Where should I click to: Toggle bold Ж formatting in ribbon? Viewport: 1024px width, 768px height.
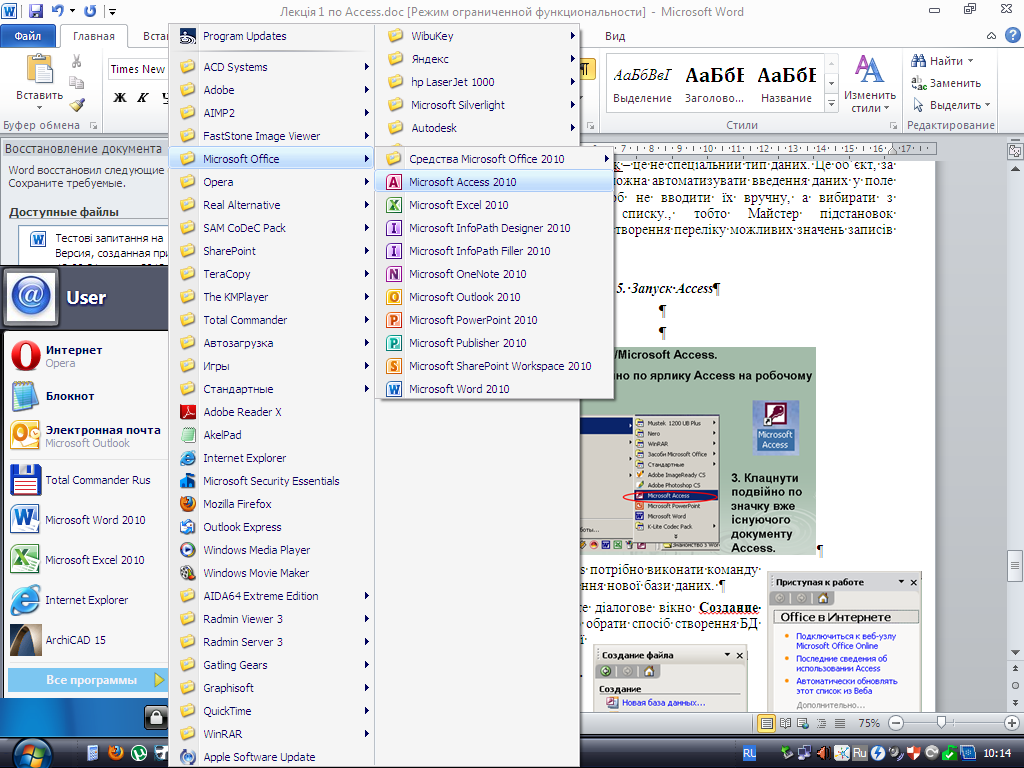120,98
